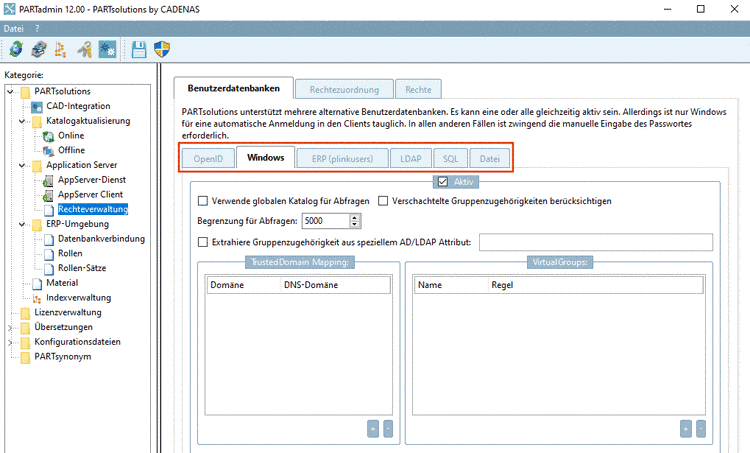
Task: Enable Verwende globalen Katalog für Abfragen
Action: [203, 201]
